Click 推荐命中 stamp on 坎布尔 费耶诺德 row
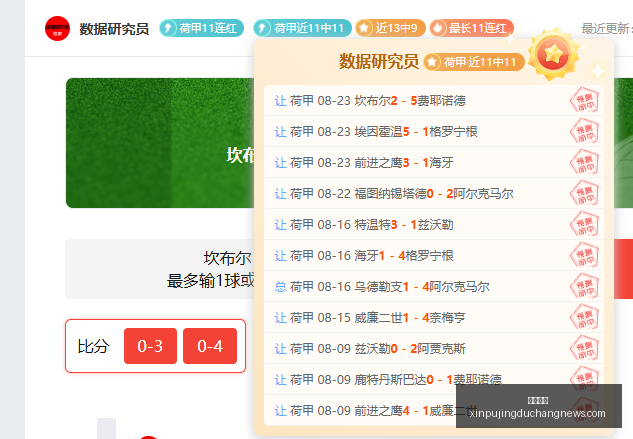This screenshot has height=439, width=633. 584,100
